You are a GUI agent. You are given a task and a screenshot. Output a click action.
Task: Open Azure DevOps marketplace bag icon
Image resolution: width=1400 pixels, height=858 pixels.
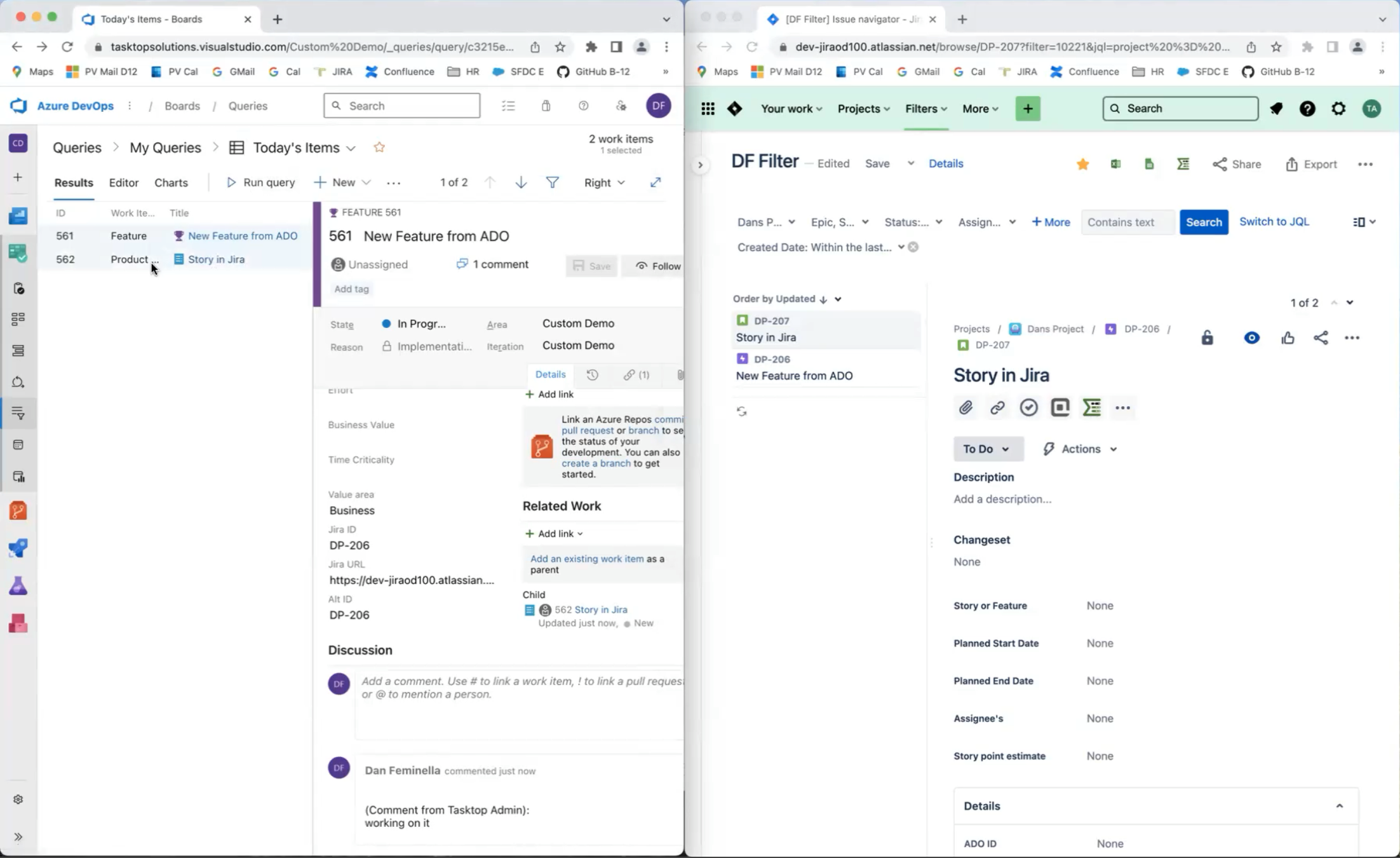tap(546, 106)
